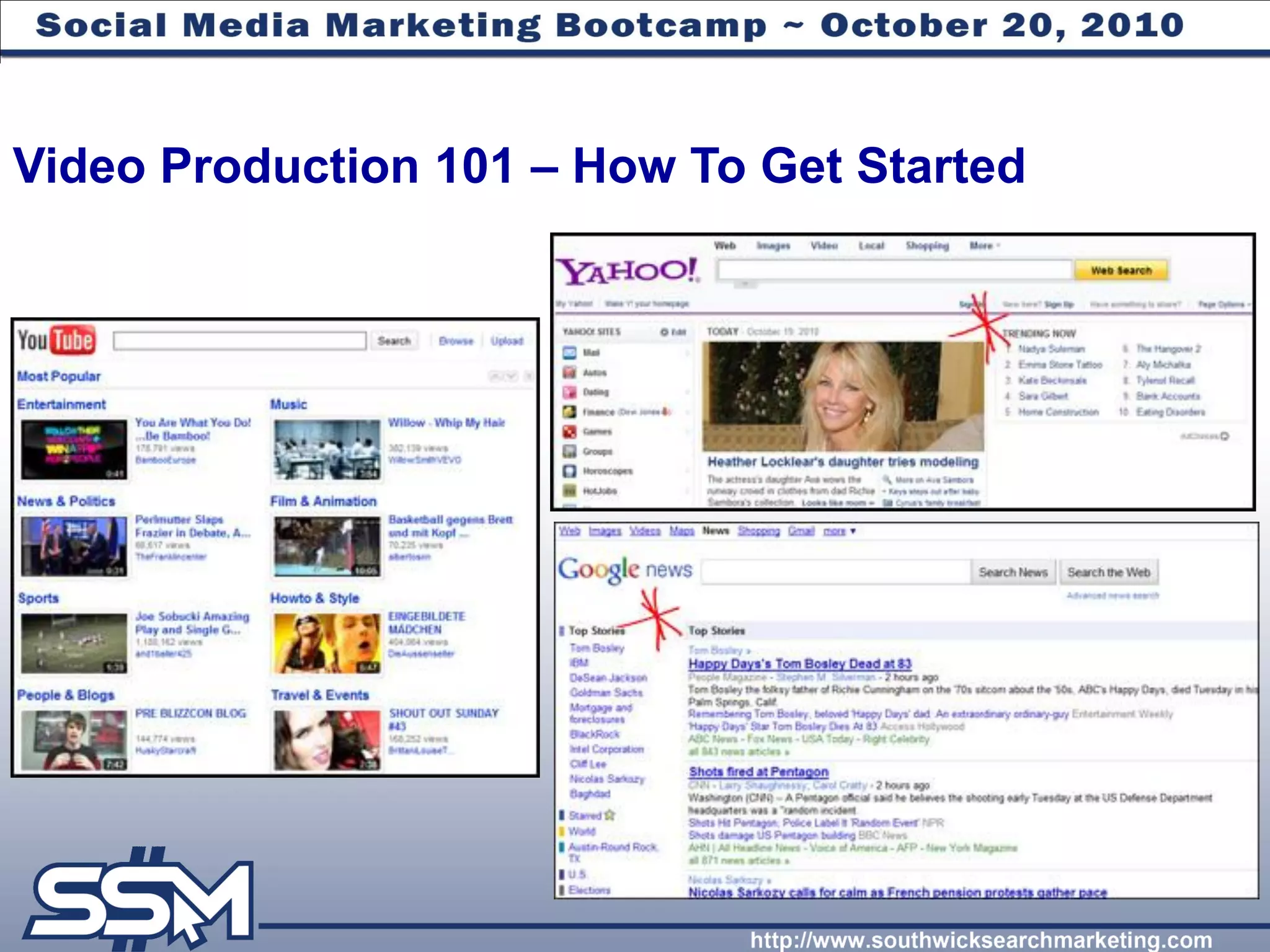Click the Google News search input field

(836, 572)
